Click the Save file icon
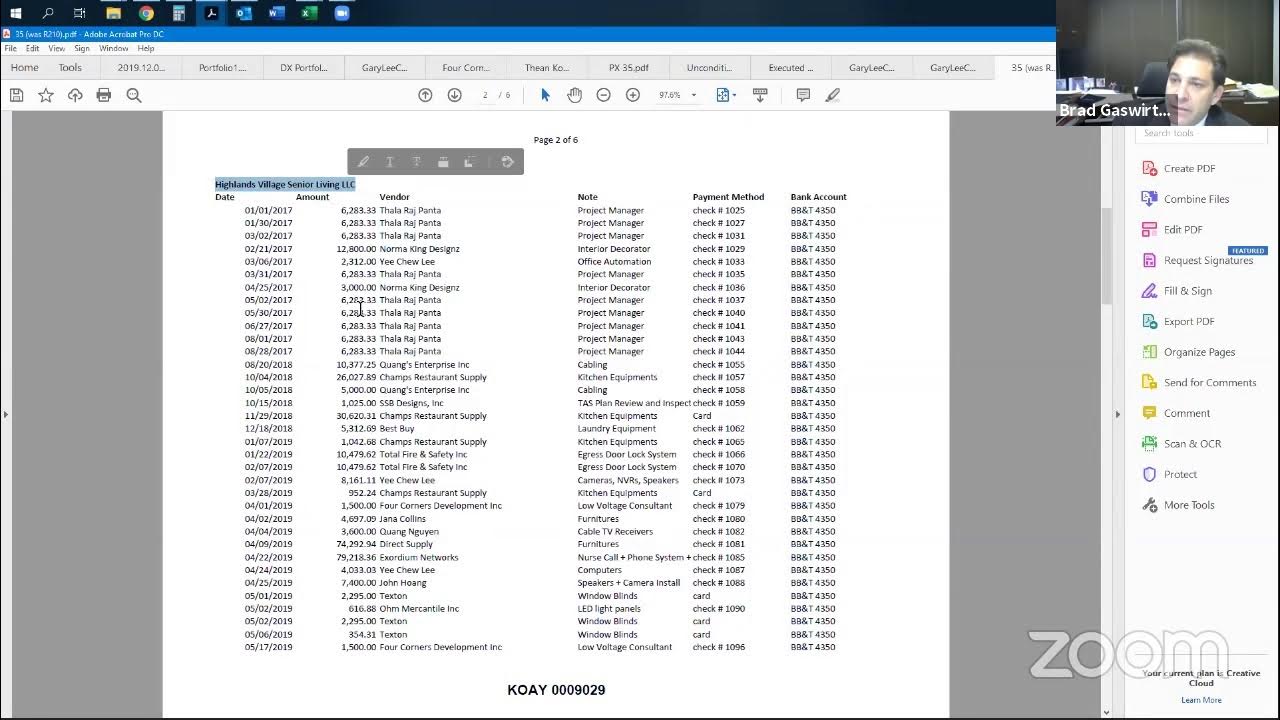 click(x=16, y=95)
